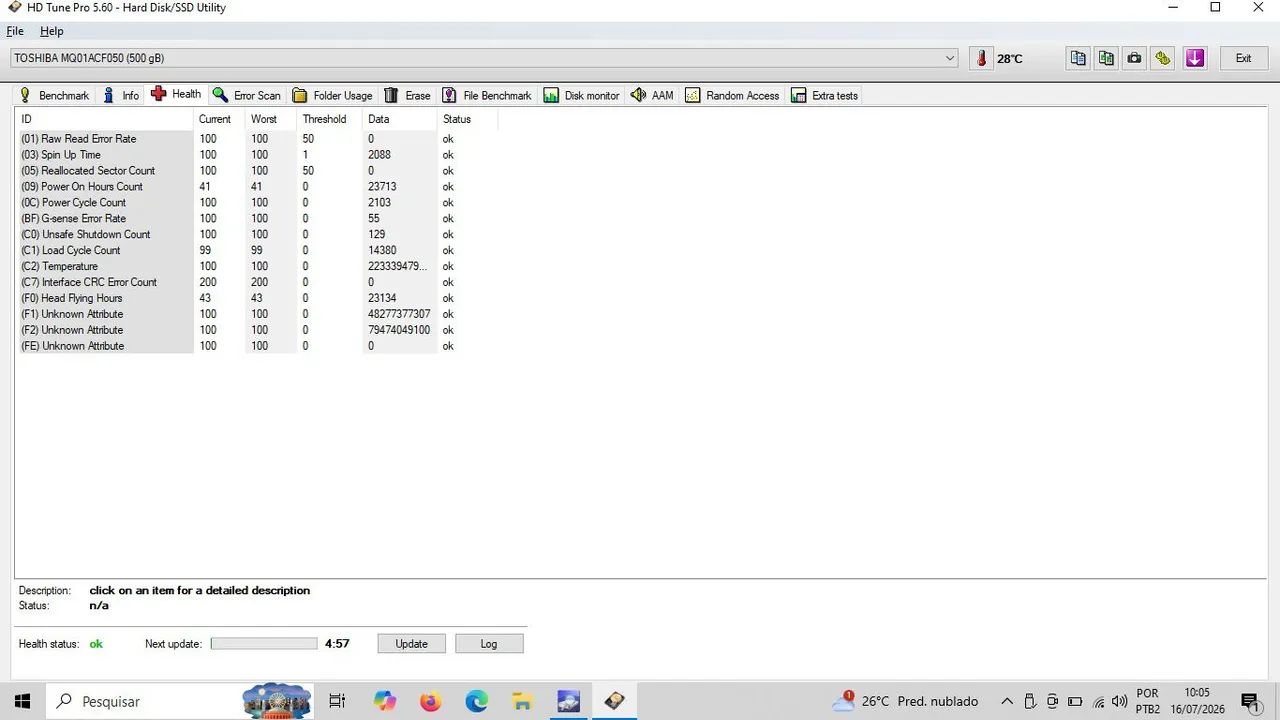
Task: Open the Disk monitor tab
Action: click(x=582, y=96)
